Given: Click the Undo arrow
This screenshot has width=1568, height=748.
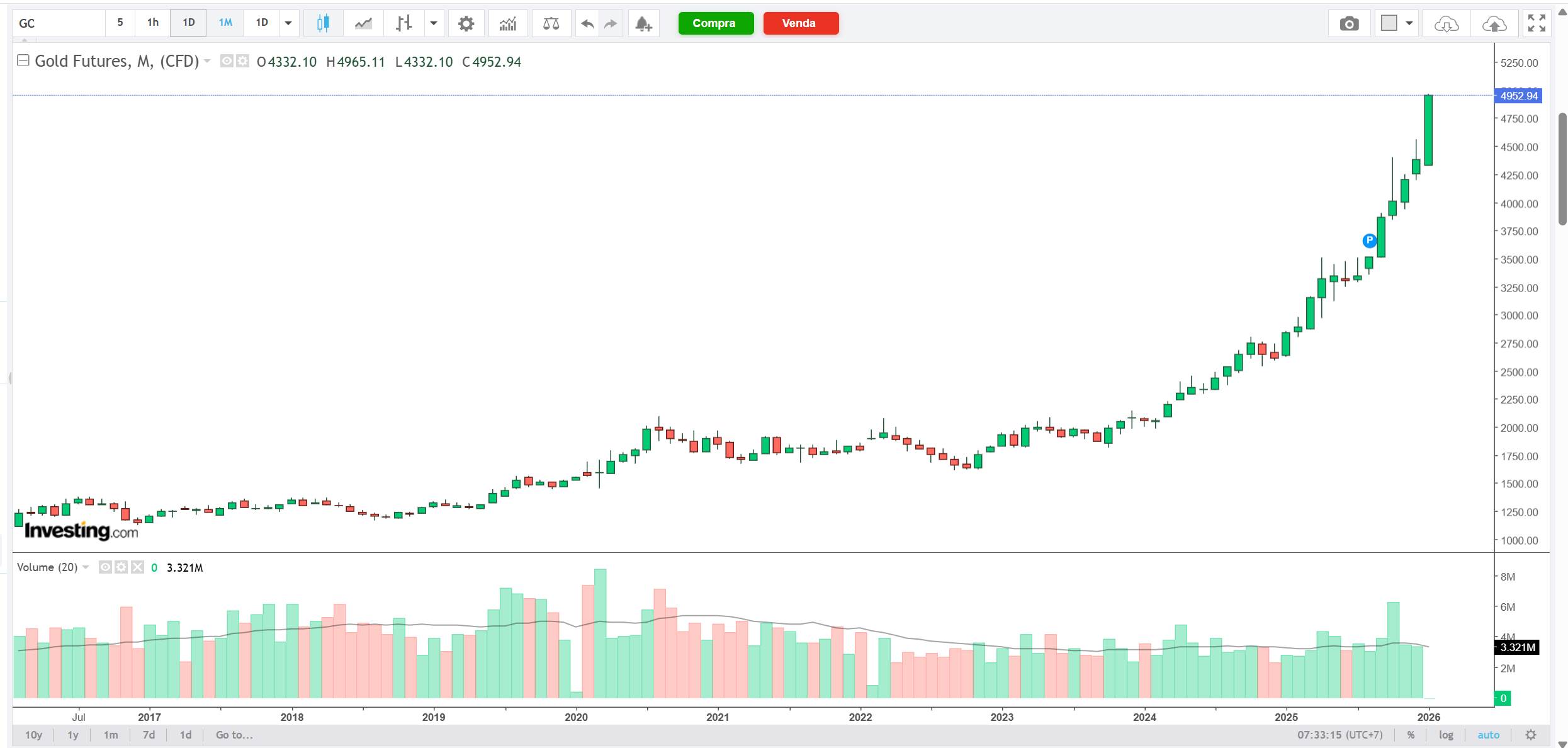Looking at the screenshot, I should click(x=587, y=23).
